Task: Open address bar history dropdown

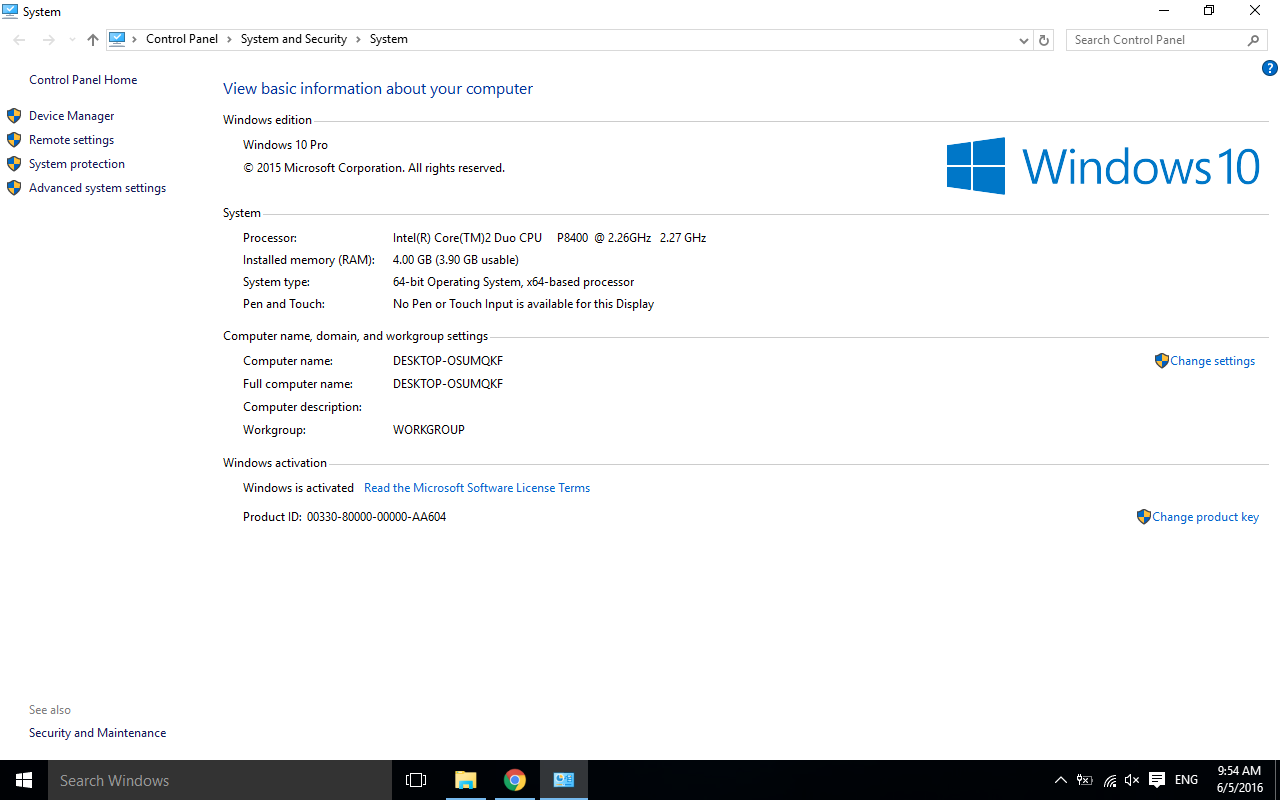Action: click(1024, 40)
